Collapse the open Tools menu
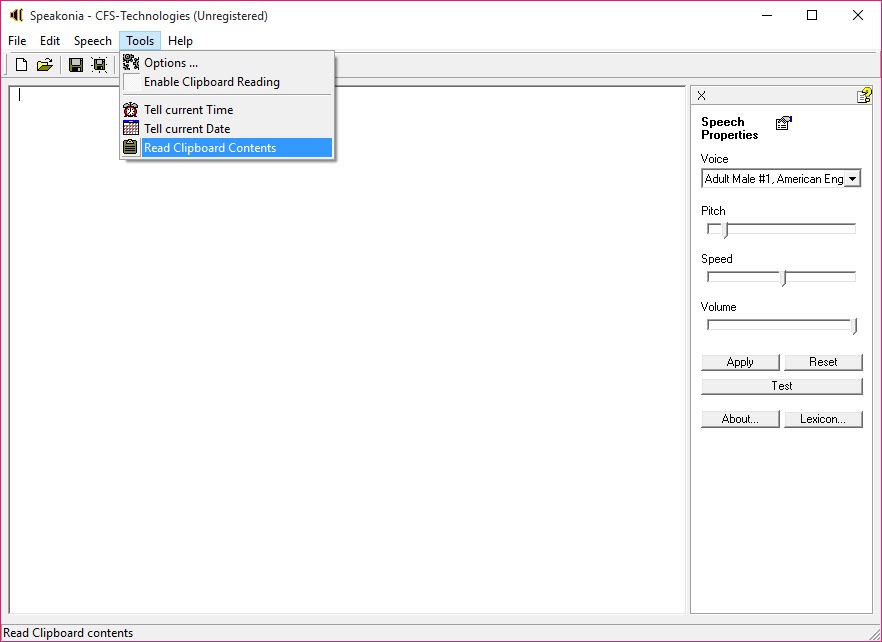 tap(140, 41)
